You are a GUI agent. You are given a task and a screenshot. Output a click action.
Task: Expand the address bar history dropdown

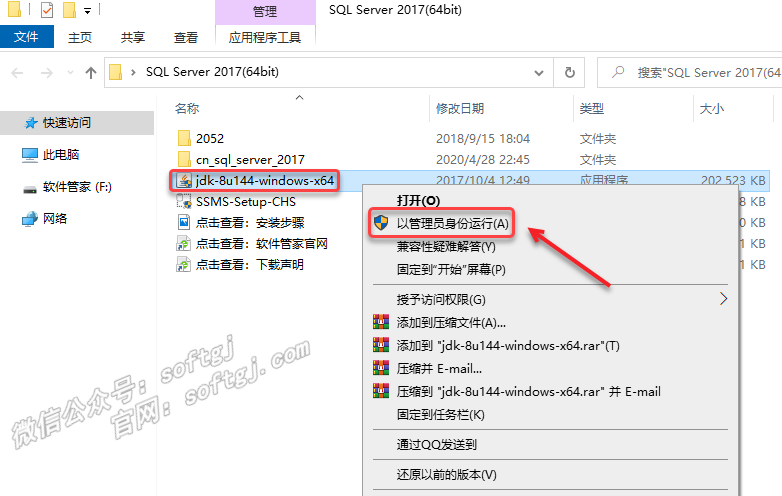539,73
